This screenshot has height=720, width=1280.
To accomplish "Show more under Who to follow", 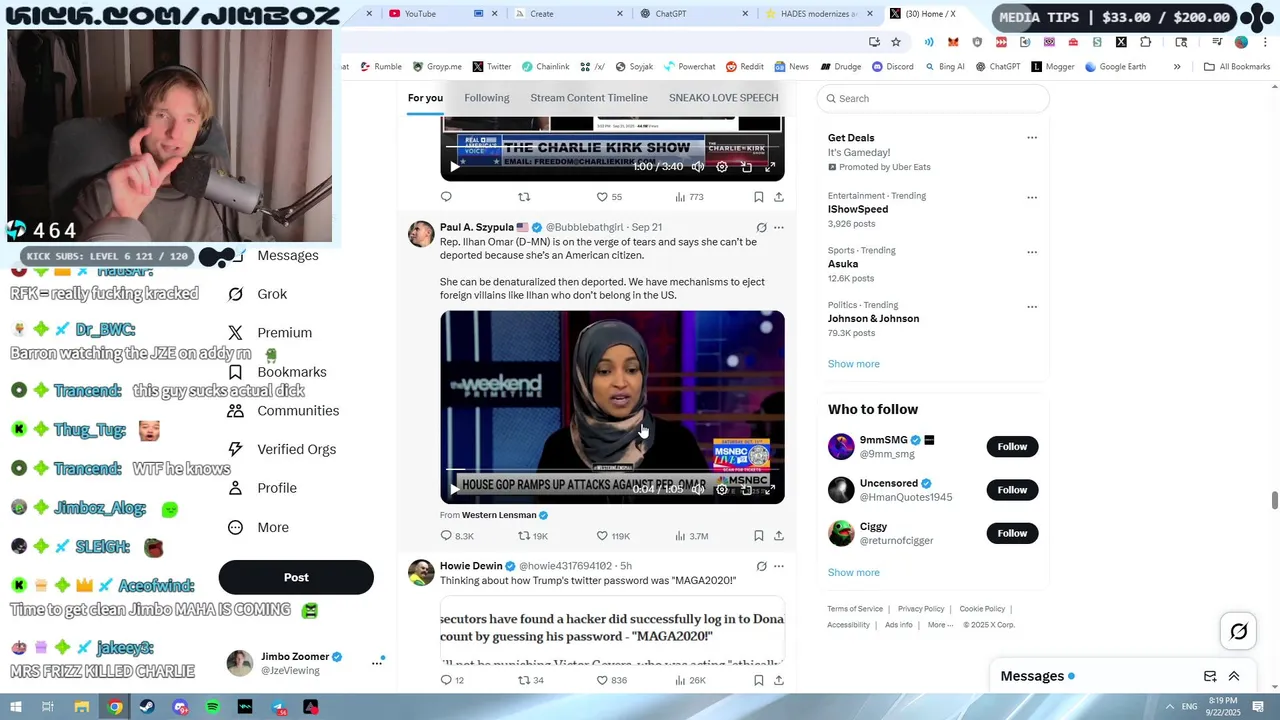I will [x=854, y=573].
